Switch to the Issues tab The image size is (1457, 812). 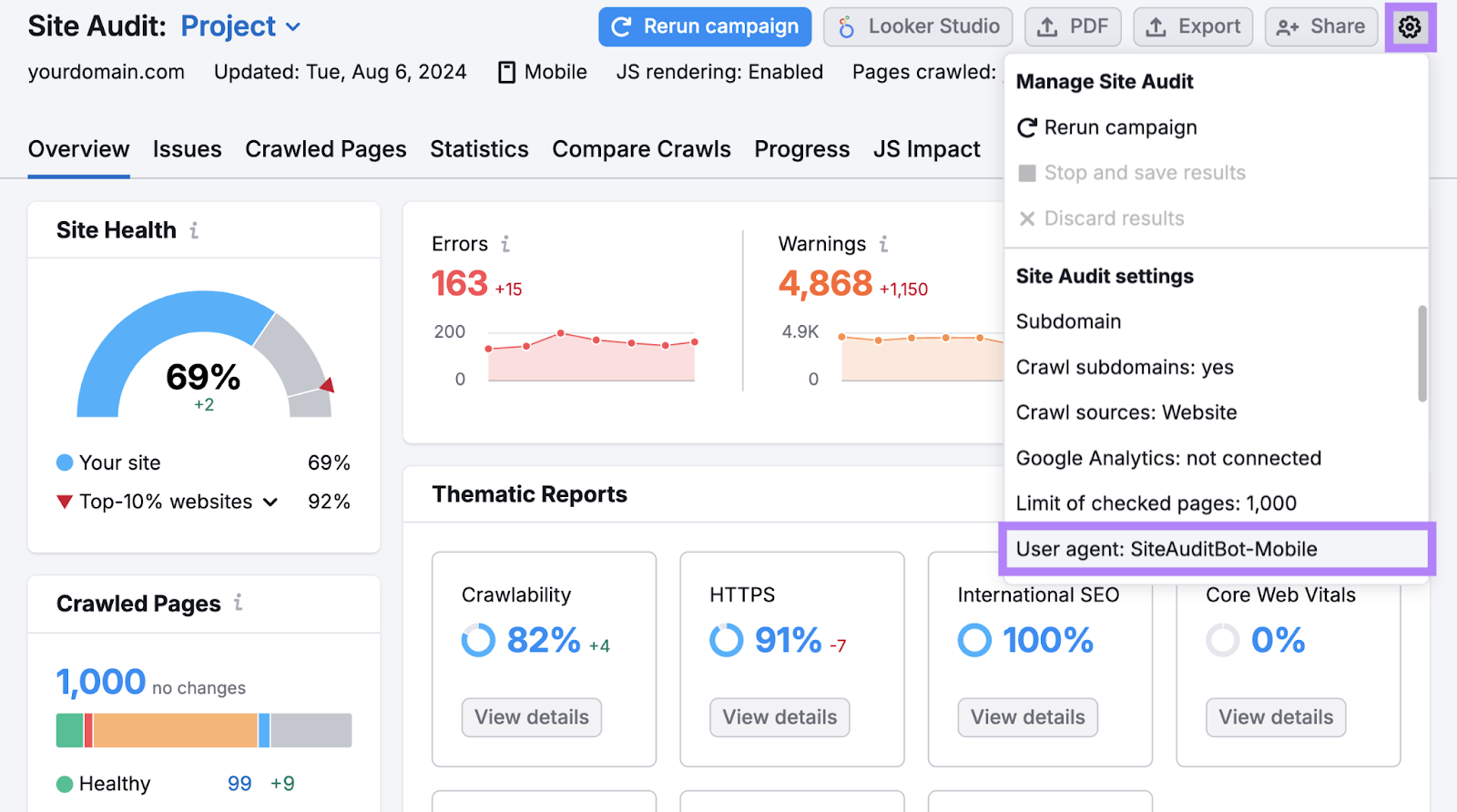(187, 149)
